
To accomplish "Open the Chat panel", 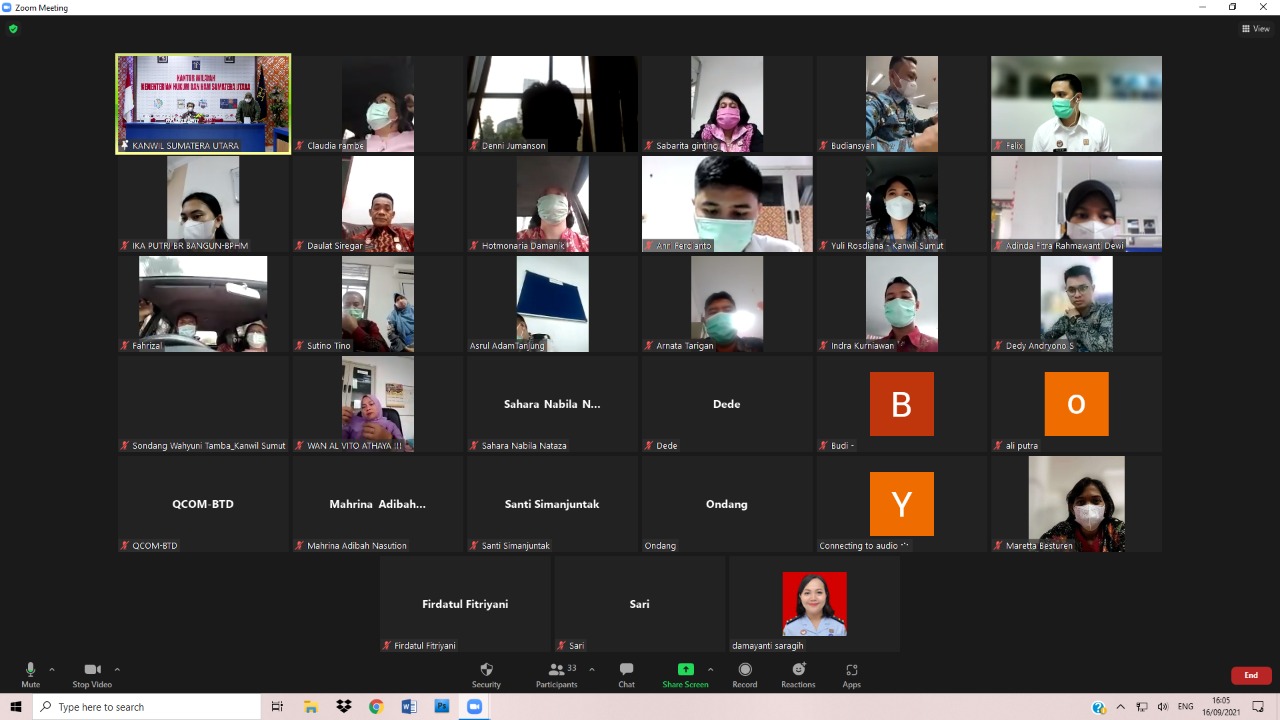I will coord(626,675).
